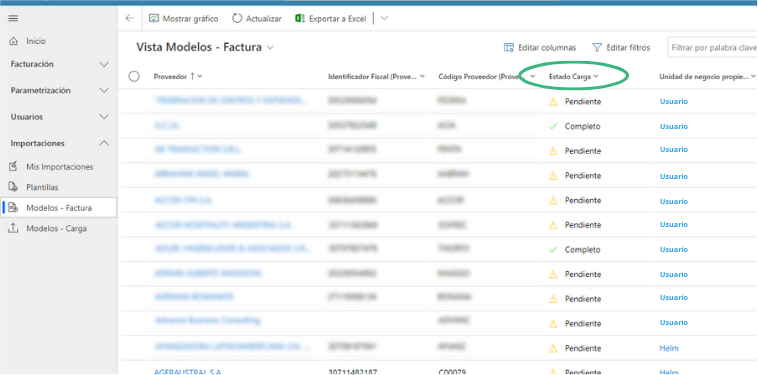This screenshot has width=758, height=375.
Task: Click the back arrow icon
Action: 130,18
